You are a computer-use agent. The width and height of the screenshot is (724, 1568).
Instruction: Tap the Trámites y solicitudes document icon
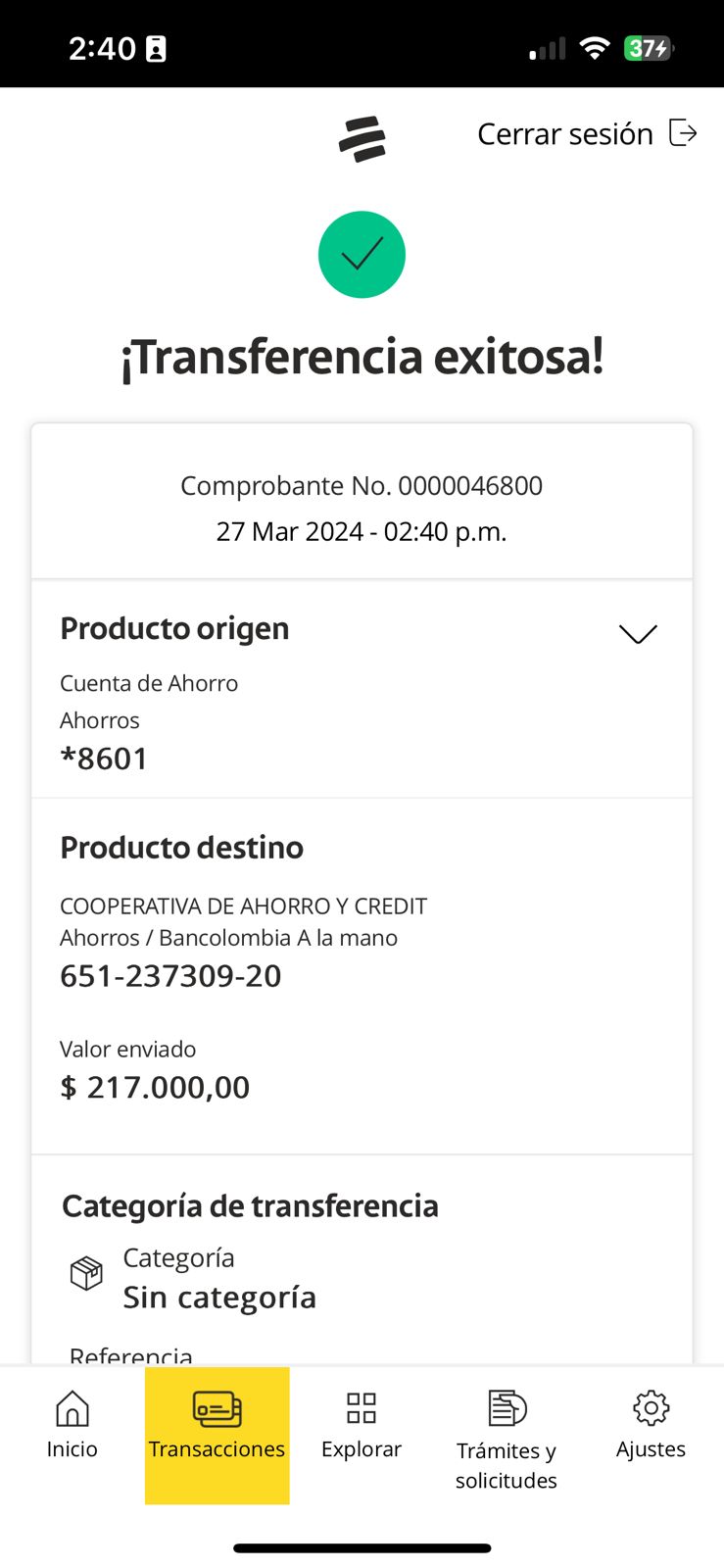pyautogui.click(x=507, y=1408)
